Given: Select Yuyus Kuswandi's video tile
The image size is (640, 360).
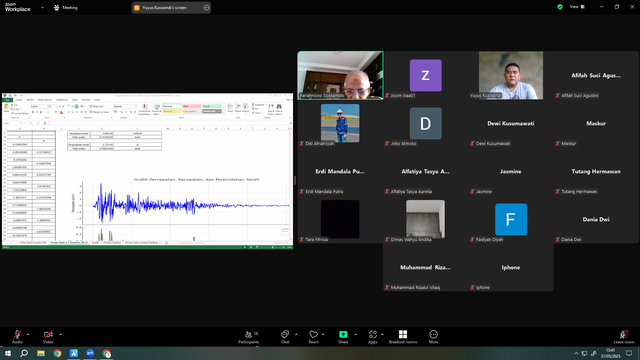Looking at the screenshot, I should point(511,75).
